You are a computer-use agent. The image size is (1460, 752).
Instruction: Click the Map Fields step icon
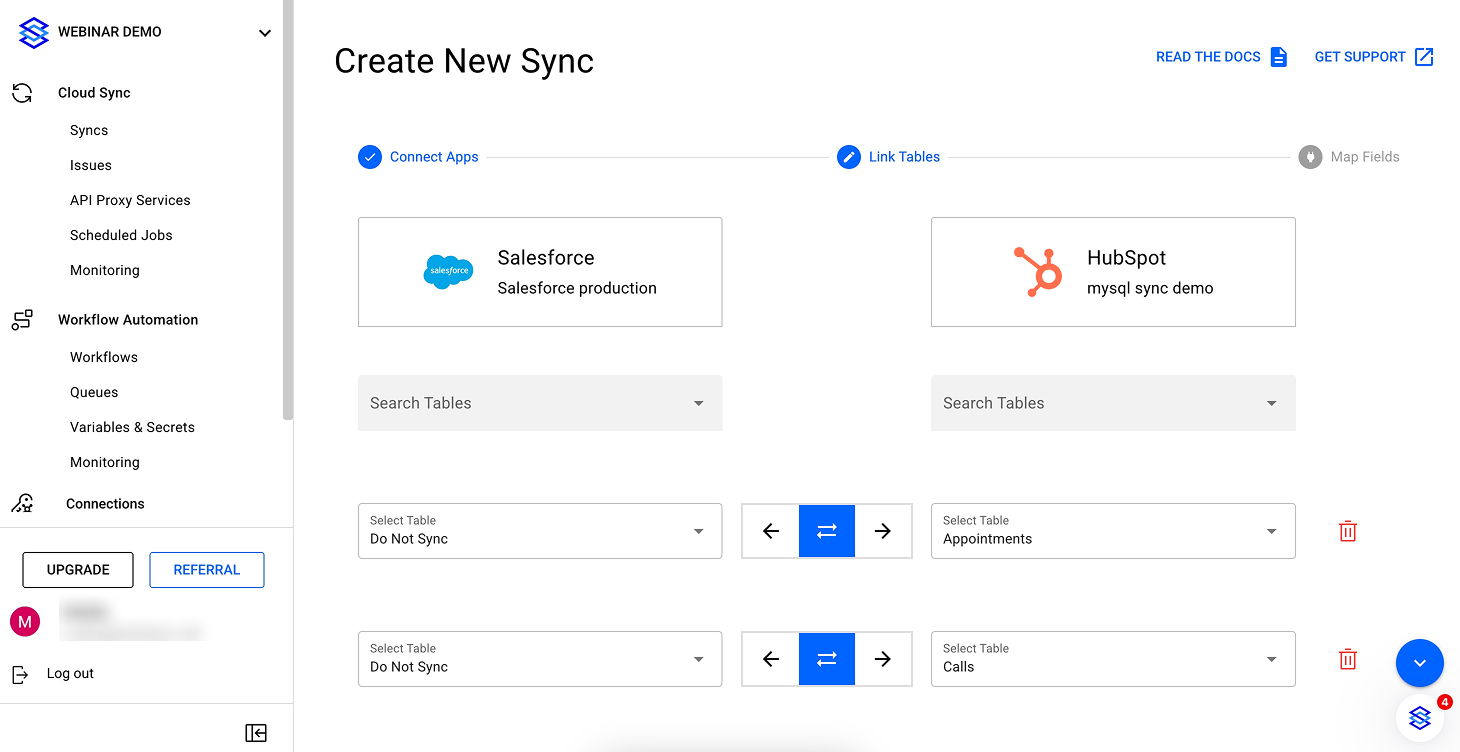click(x=1310, y=157)
